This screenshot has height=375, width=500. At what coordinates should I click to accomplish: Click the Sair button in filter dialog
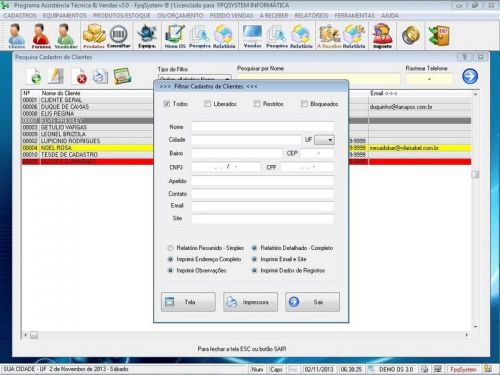point(312,302)
